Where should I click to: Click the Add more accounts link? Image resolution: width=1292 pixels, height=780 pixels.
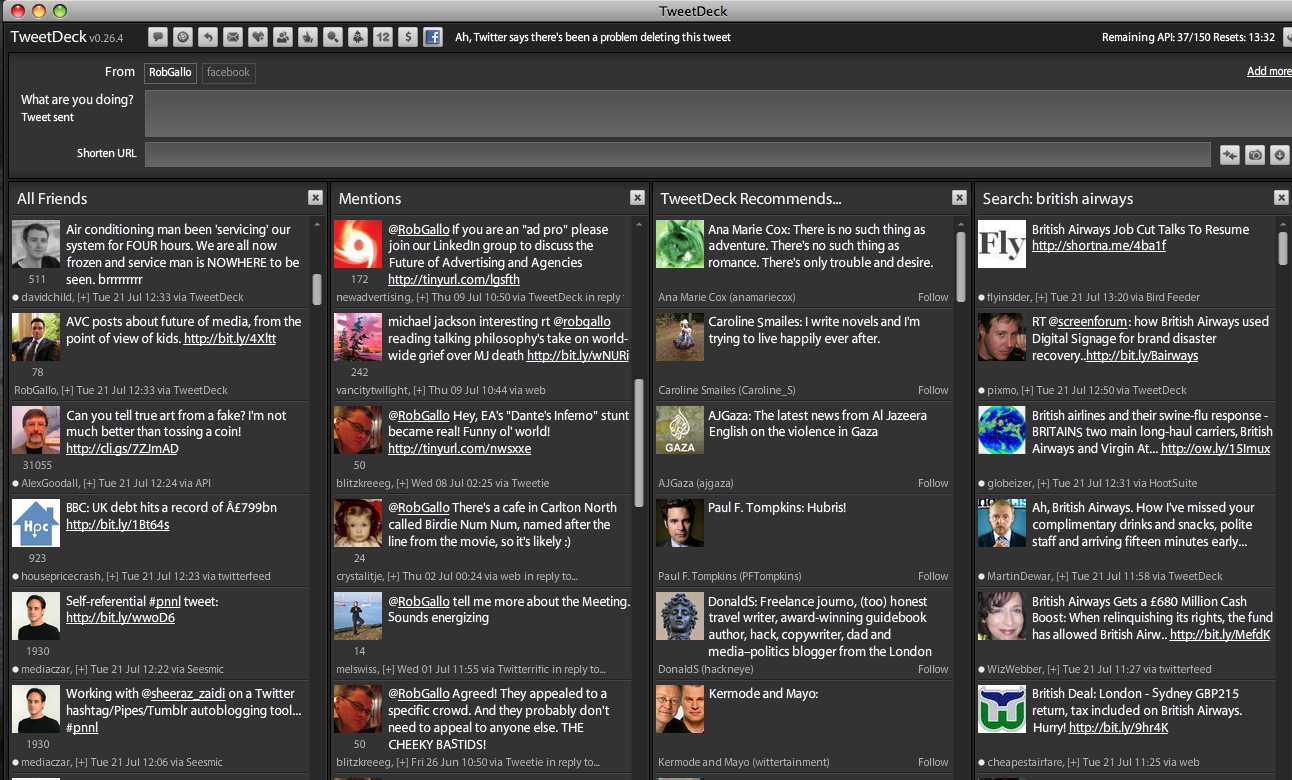(1269, 71)
